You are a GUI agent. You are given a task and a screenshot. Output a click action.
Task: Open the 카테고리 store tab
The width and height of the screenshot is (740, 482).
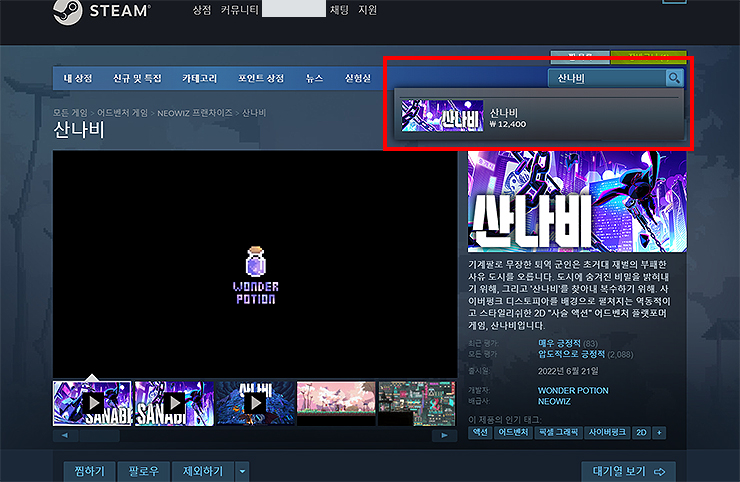tap(200, 78)
